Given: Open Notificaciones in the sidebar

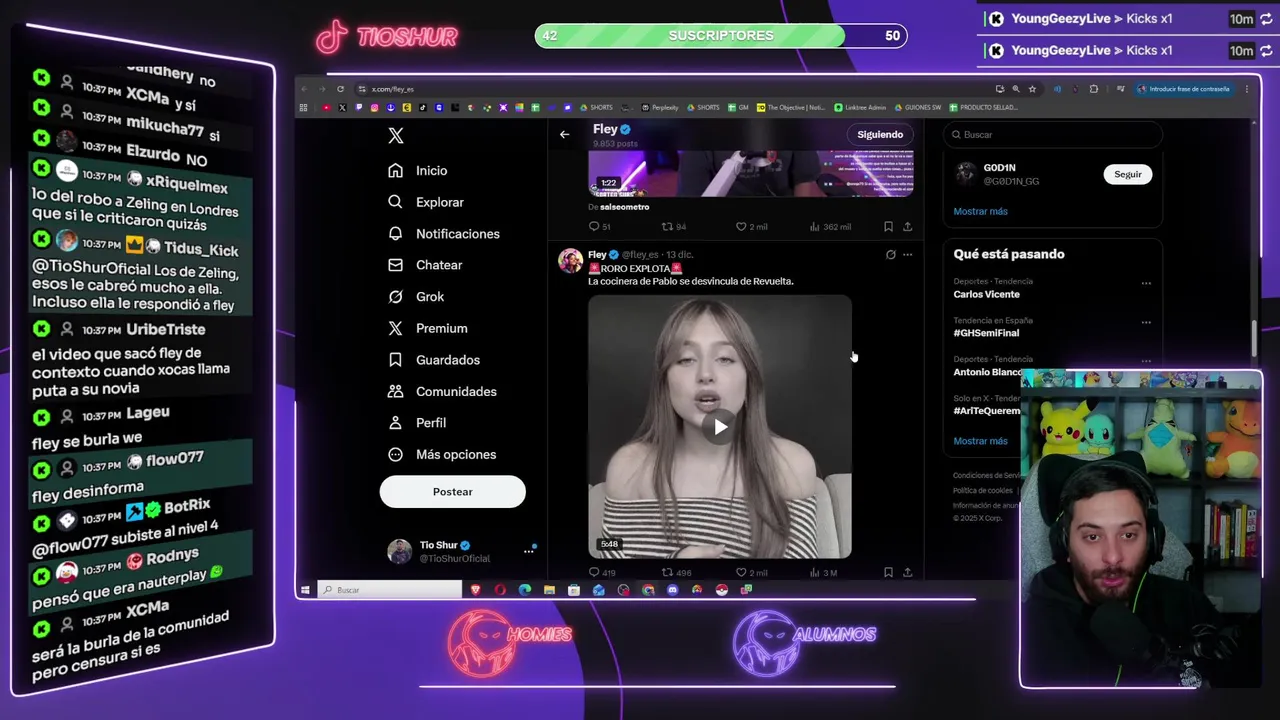Looking at the screenshot, I should 444,234.
